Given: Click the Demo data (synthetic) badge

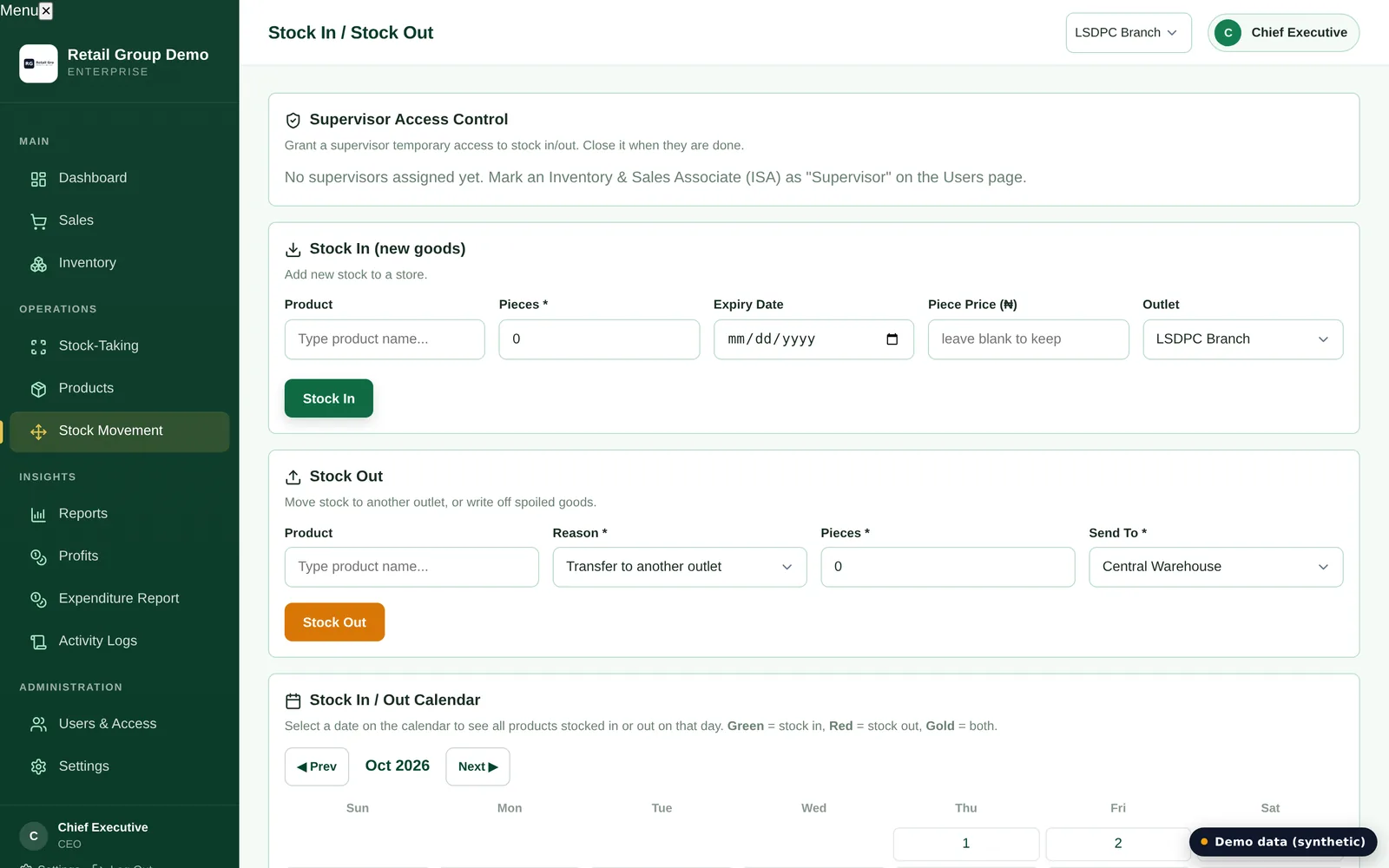Looking at the screenshot, I should (1283, 842).
